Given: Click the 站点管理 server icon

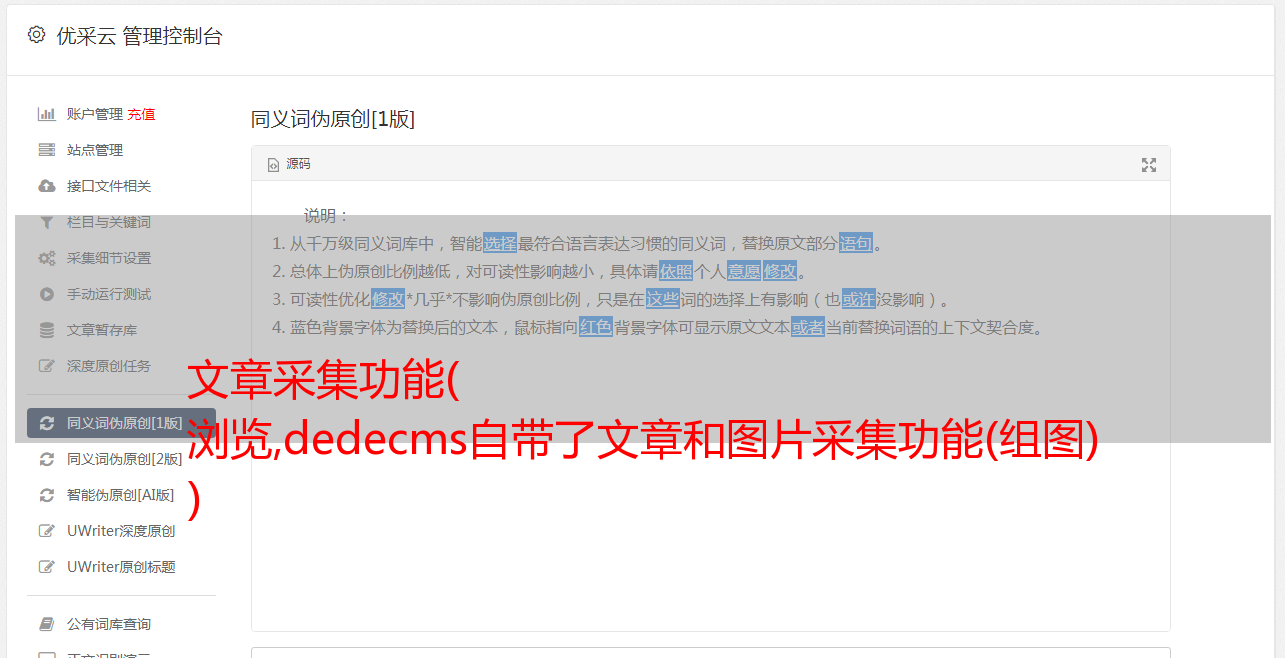Looking at the screenshot, I should pyautogui.click(x=46, y=150).
